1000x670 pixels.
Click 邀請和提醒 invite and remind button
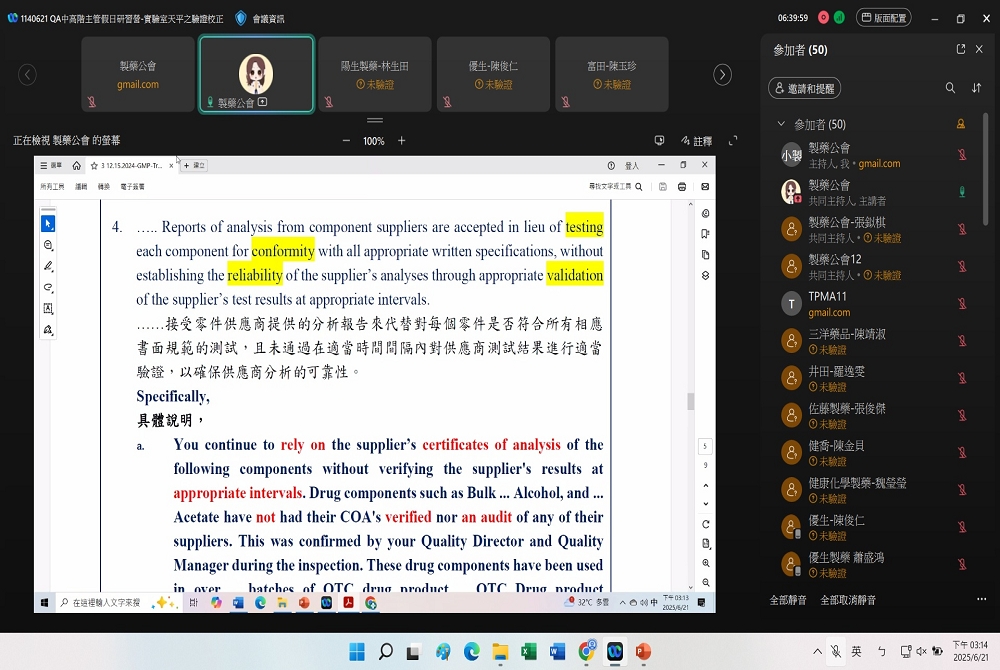click(804, 89)
